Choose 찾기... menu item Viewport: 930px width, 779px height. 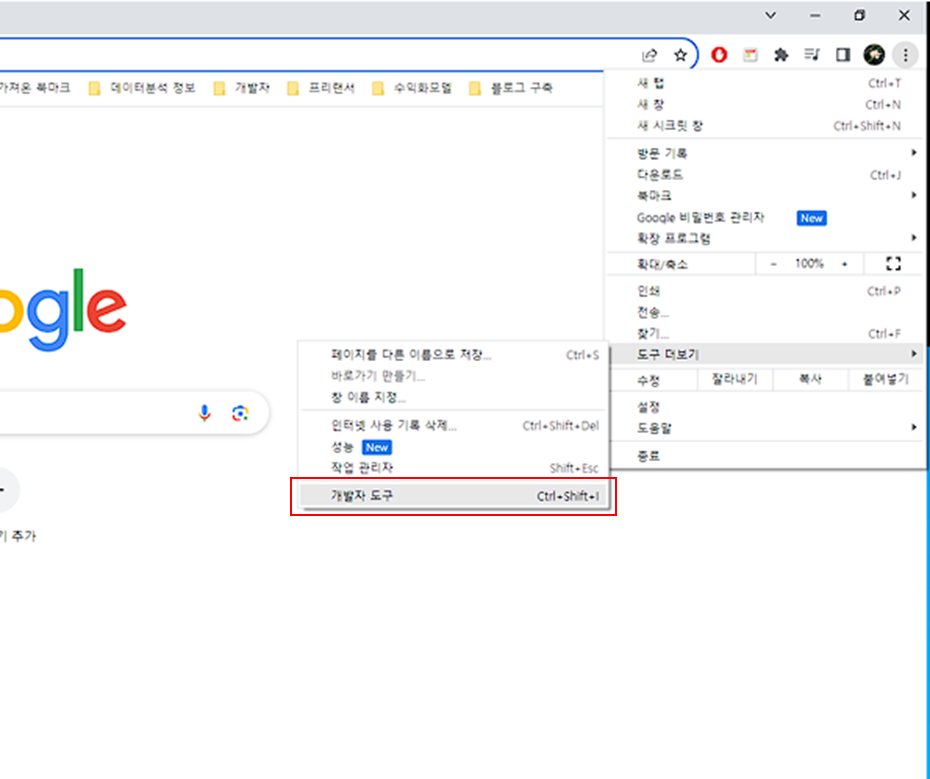(766, 333)
